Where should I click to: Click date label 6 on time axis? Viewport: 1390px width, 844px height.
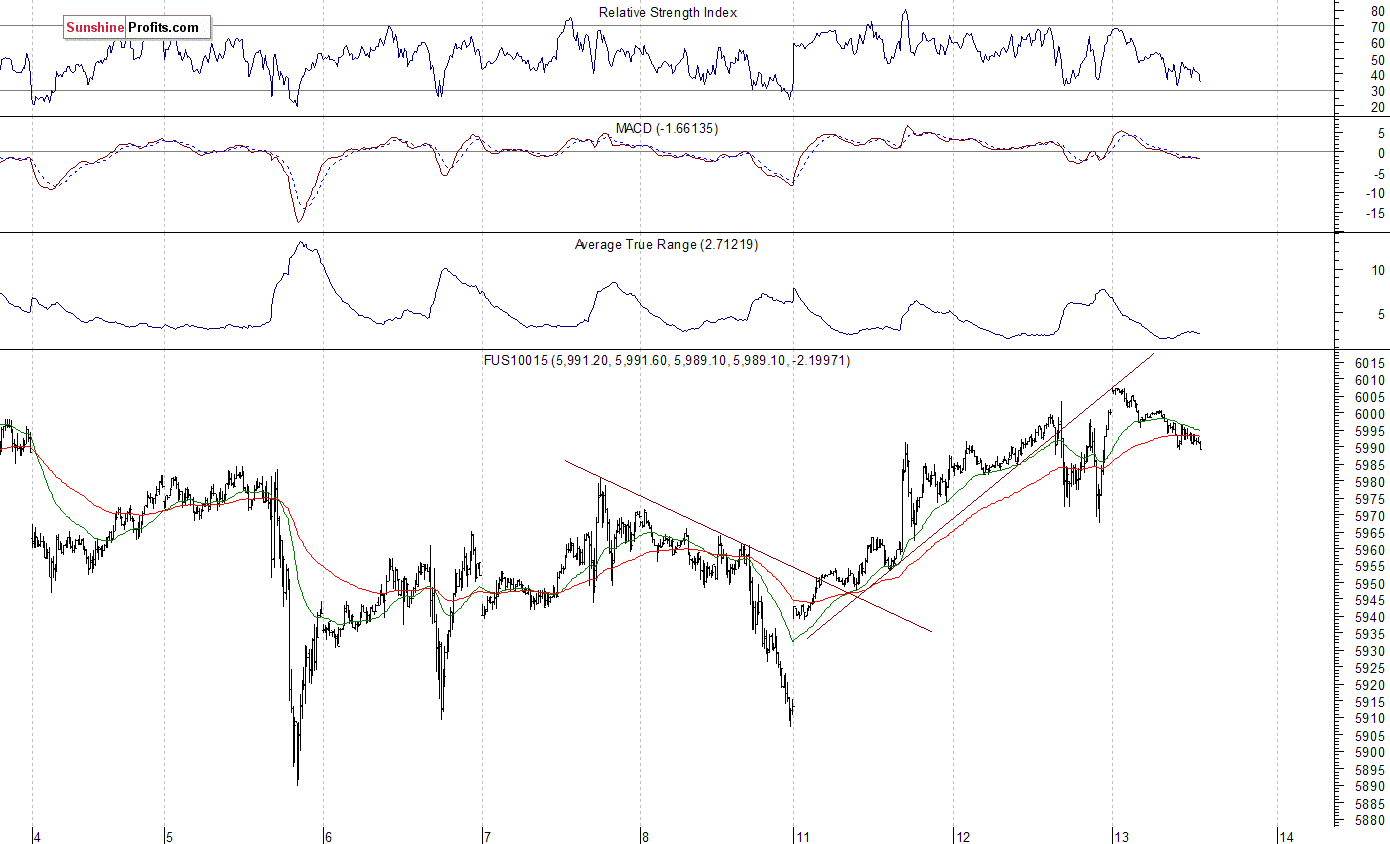(x=329, y=836)
